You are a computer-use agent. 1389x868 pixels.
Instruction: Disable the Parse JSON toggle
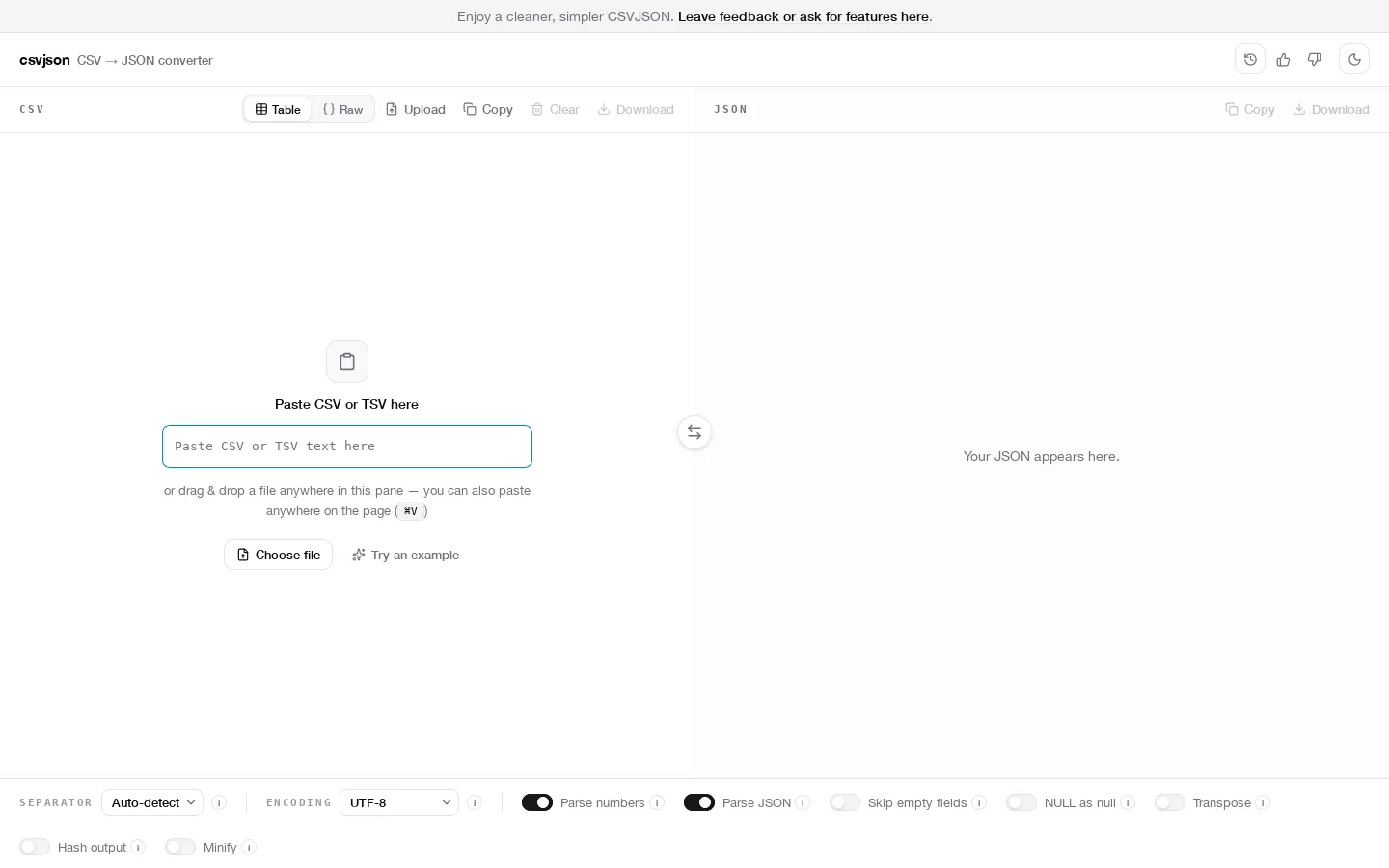(699, 802)
